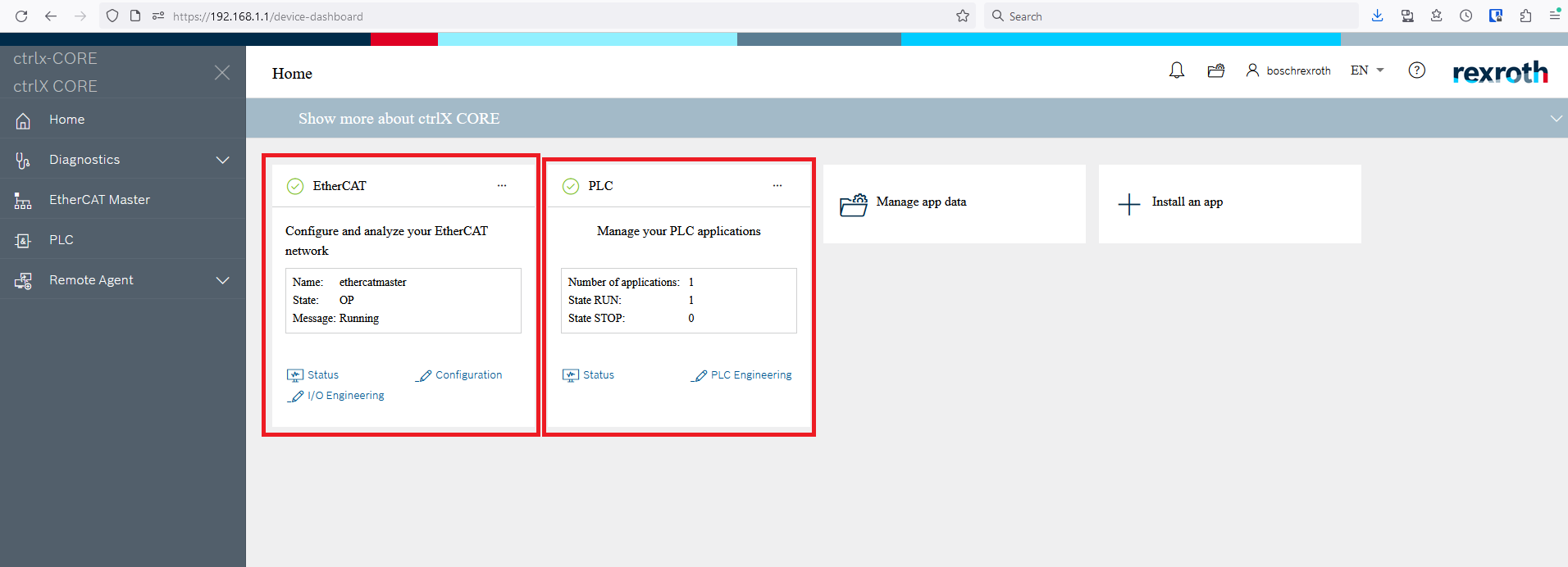This screenshot has width=1568, height=567.
Task: Expand the Show more about ctrlX CORE banner
Action: tap(1556, 119)
